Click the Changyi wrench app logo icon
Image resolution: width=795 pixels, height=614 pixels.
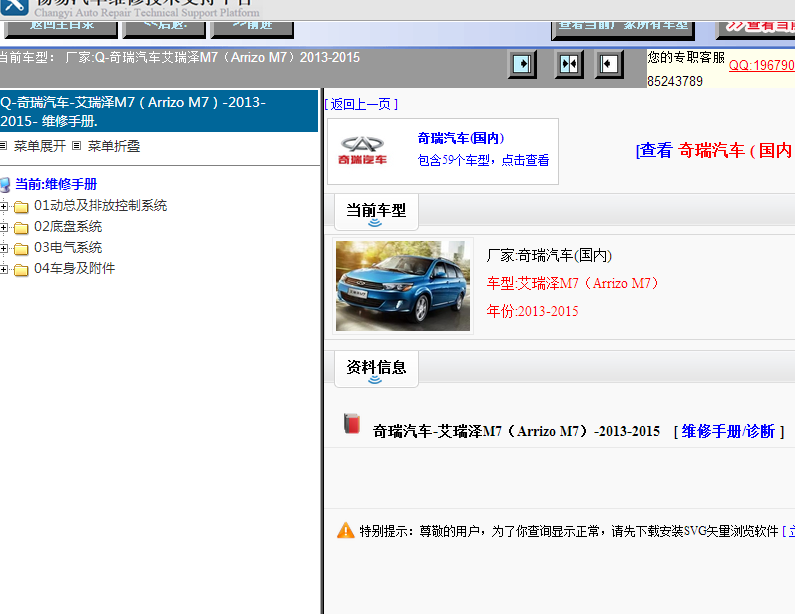pos(13,6)
